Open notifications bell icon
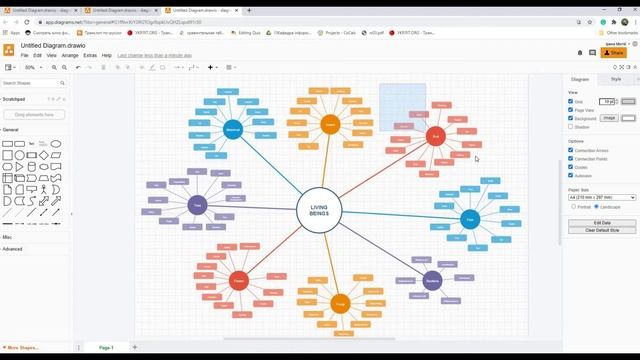 pyautogui.click(x=580, y=53)
